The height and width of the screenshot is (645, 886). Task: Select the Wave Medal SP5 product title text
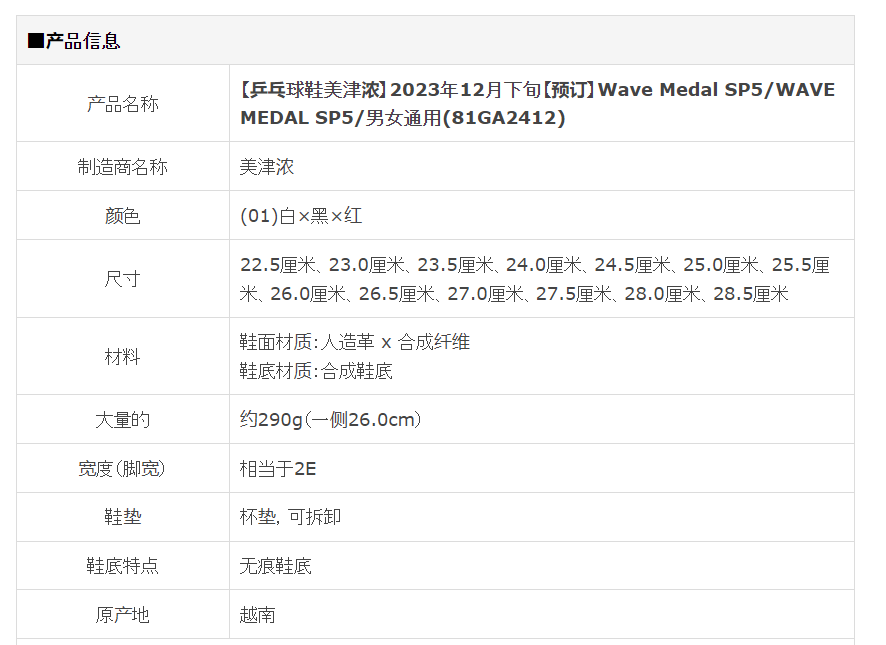(537, 104)
